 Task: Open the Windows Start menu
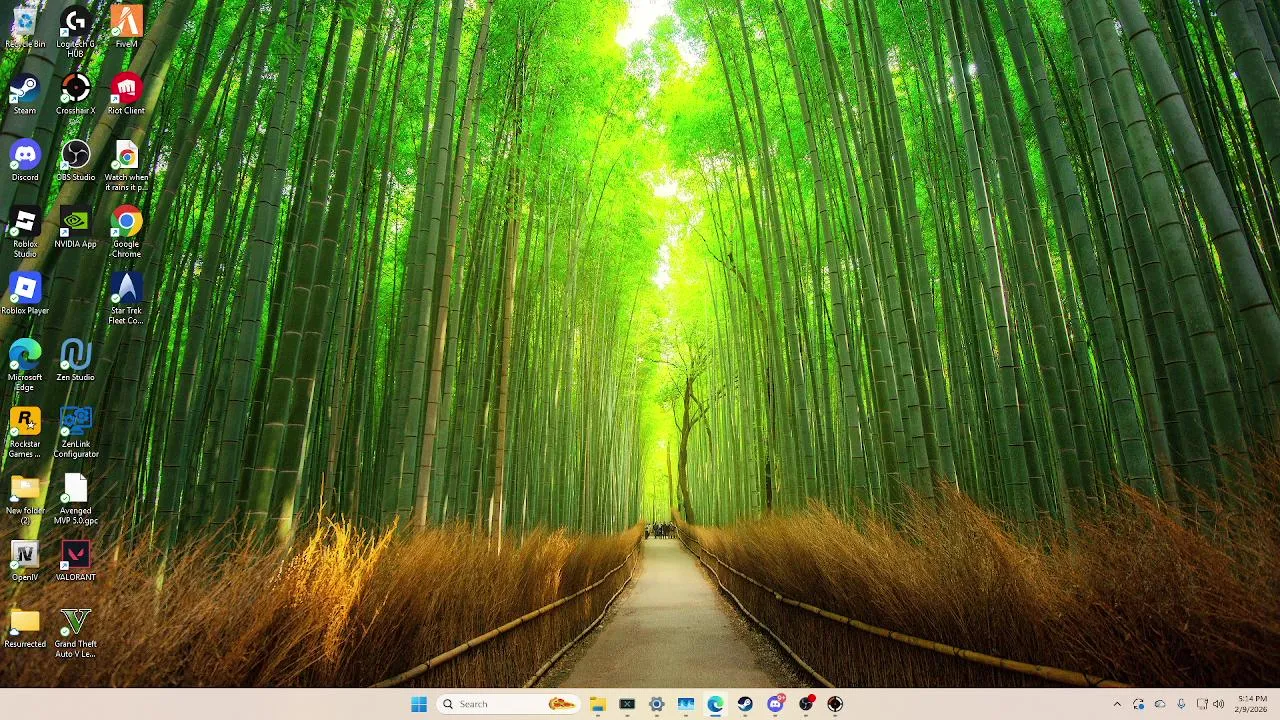[x=419, y=704]
